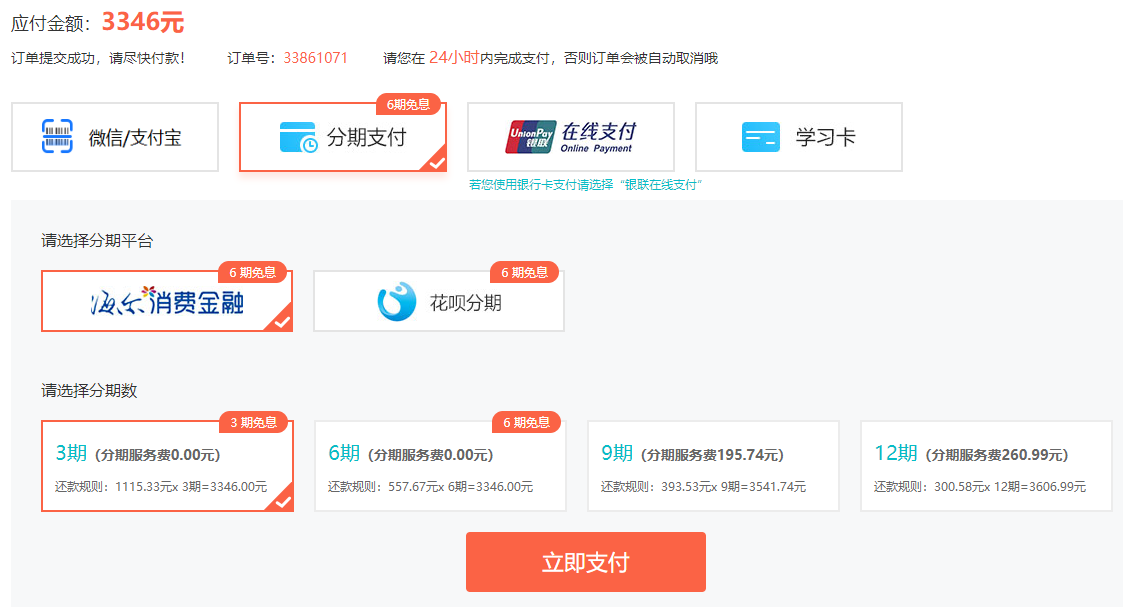Click 分期服务费260.99元 fee text

point(997,455)
